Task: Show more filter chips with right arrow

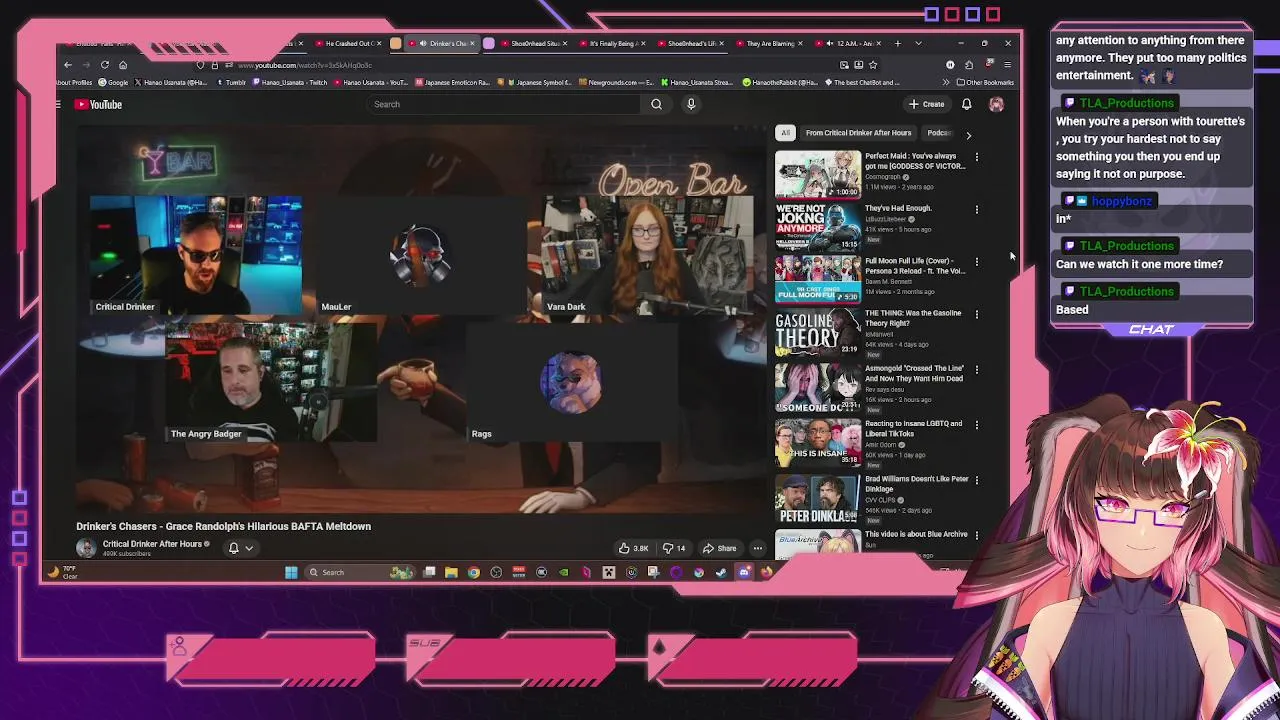Action: click(x=968, y=133)
